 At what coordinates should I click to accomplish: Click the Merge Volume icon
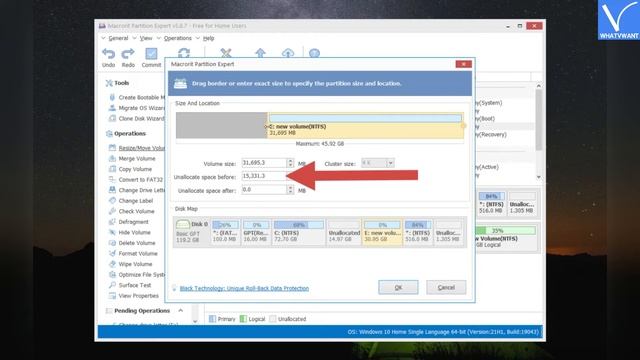(112, 158)
